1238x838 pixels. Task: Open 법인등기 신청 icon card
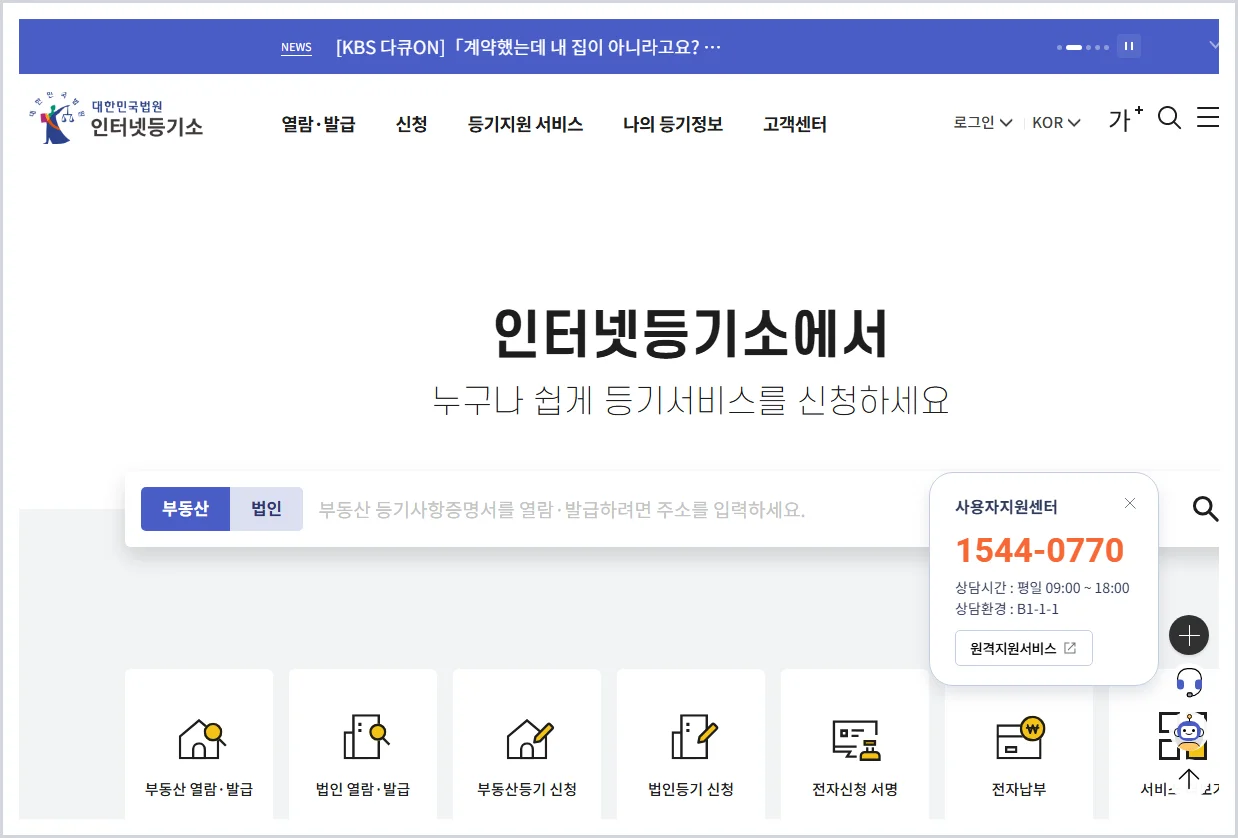pos(691,743)
